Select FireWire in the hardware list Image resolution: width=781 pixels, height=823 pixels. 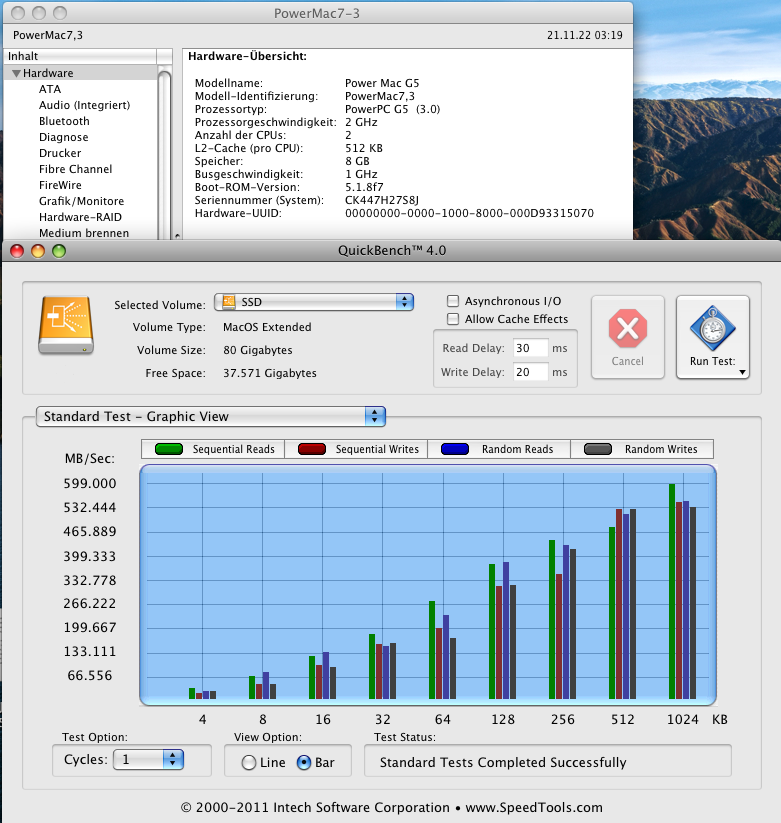click(x=60, y=185)
